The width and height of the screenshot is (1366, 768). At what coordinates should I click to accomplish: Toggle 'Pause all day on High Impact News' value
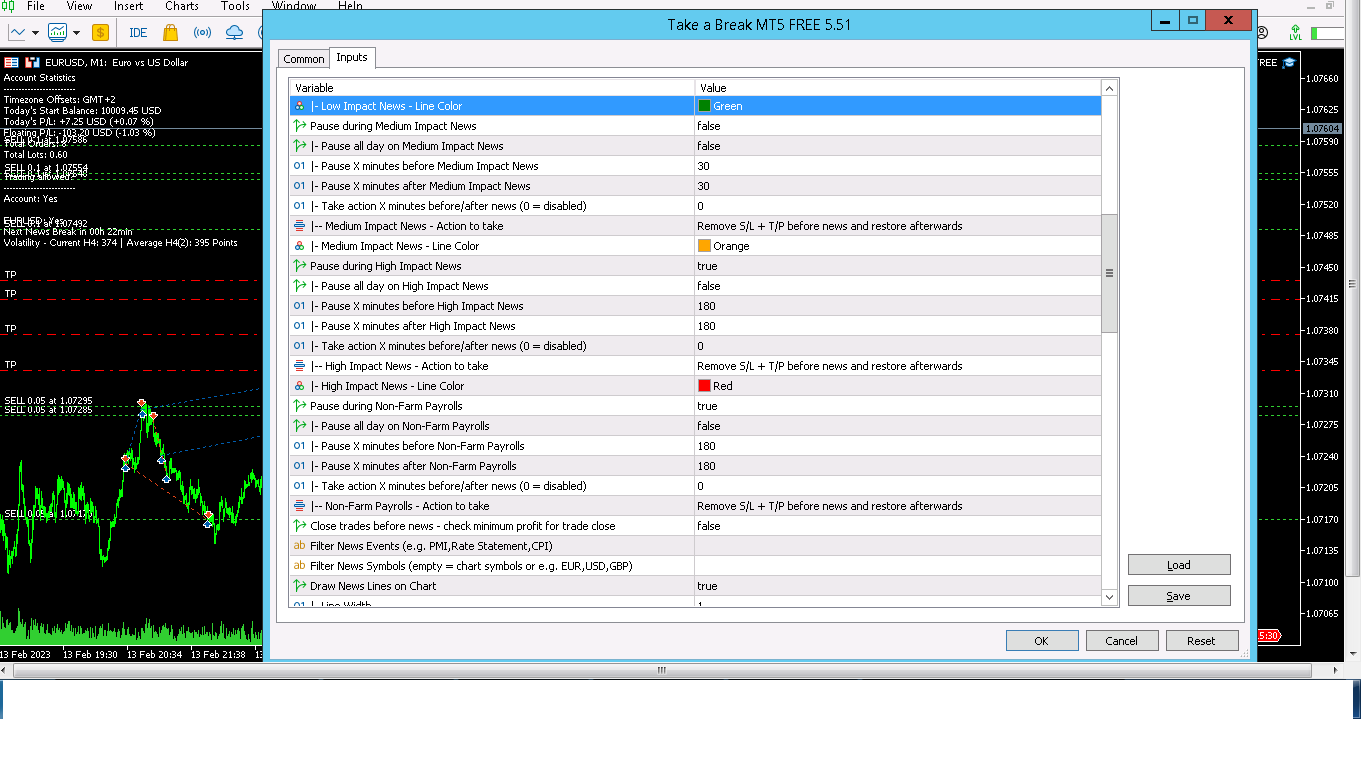(898, 286)
